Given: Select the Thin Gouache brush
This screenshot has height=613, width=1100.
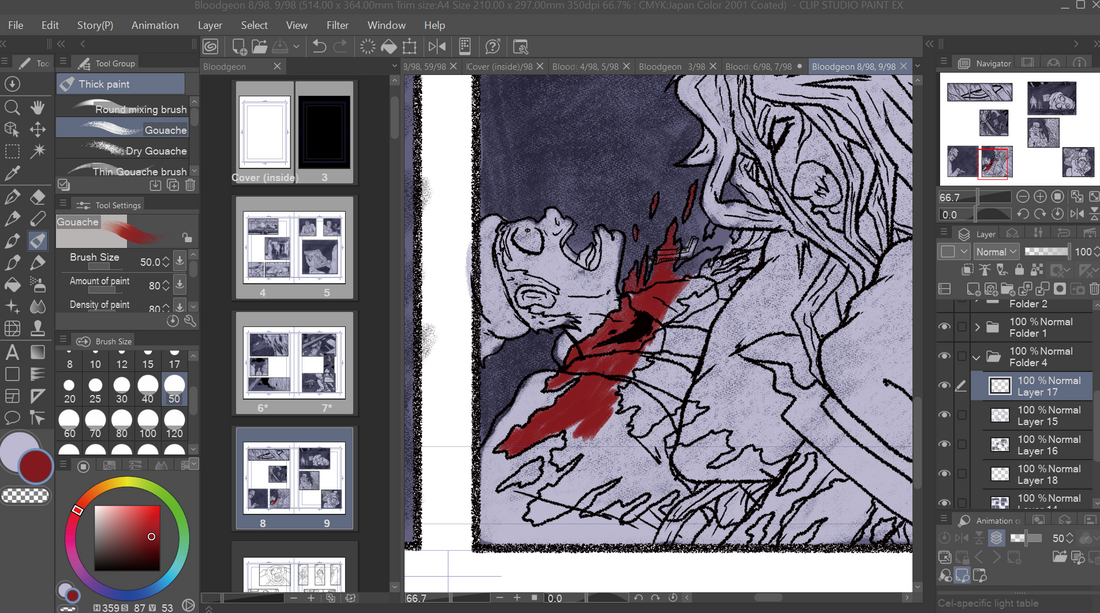Looking at the screenshot, I should pos(123,170).
